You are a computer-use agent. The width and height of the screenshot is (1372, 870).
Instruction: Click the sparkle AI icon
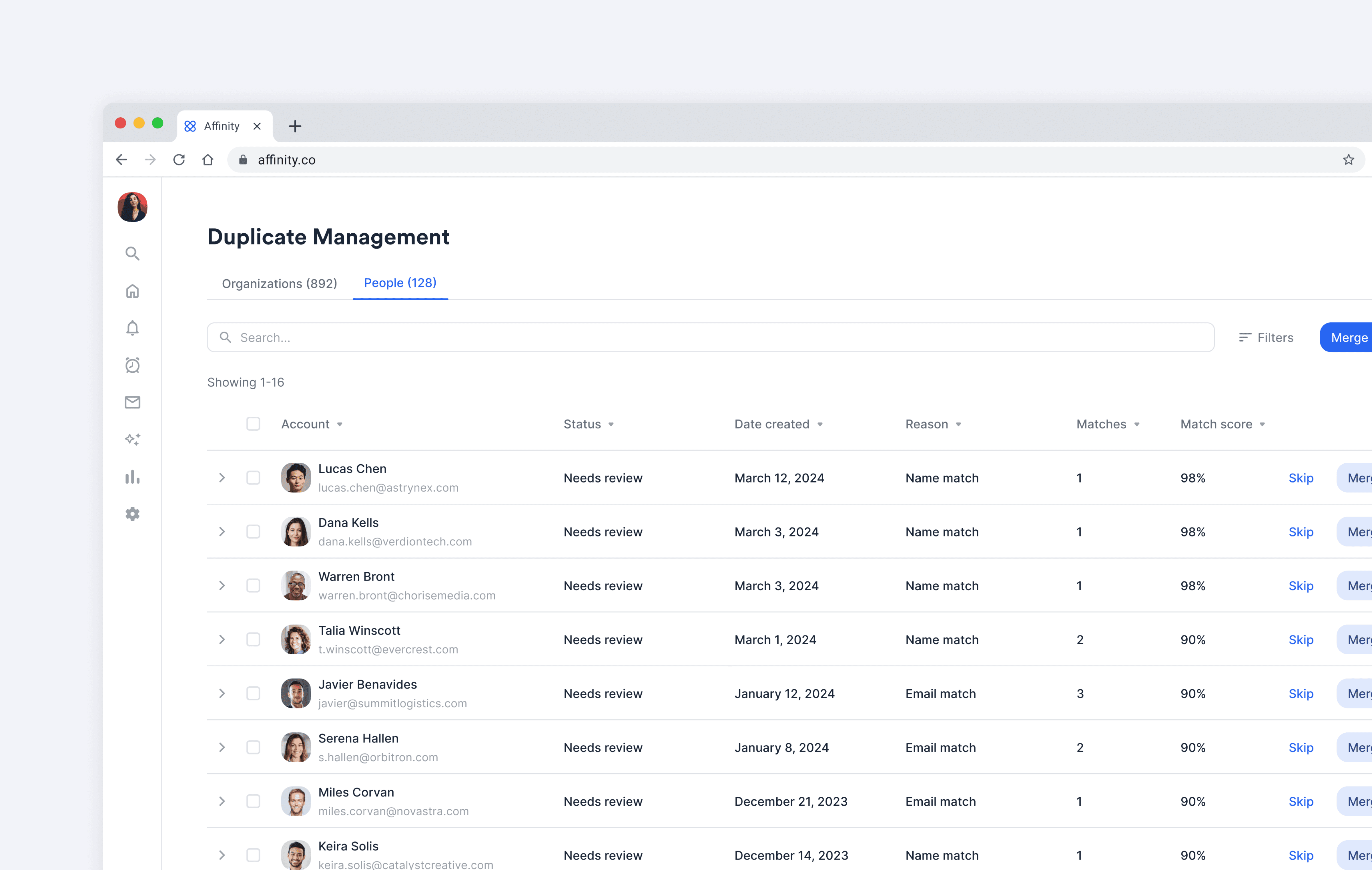[132, 439]
